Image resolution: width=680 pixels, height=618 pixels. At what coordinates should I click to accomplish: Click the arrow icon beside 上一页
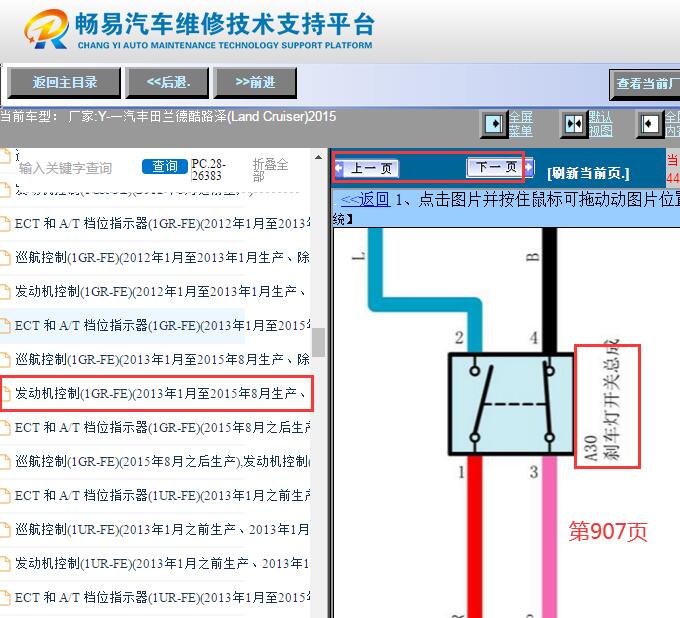[339, 167]
